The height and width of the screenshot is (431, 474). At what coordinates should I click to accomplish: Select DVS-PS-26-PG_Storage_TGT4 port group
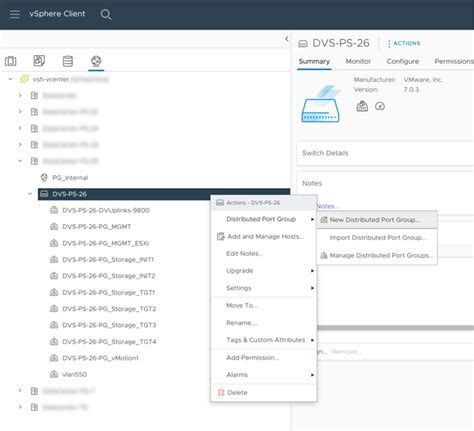click(109, 342)
